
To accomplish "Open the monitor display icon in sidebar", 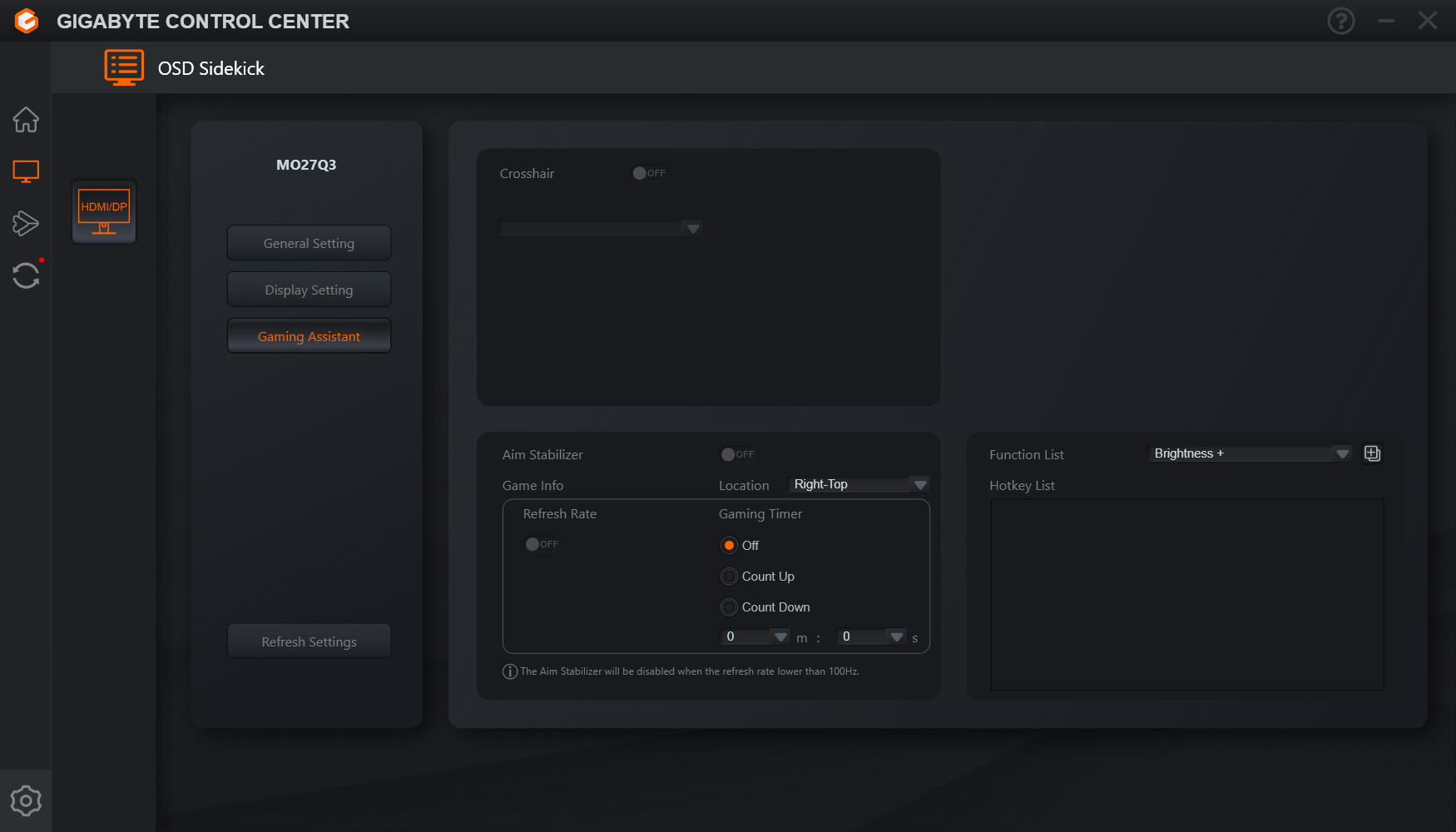I will point(26,171).
